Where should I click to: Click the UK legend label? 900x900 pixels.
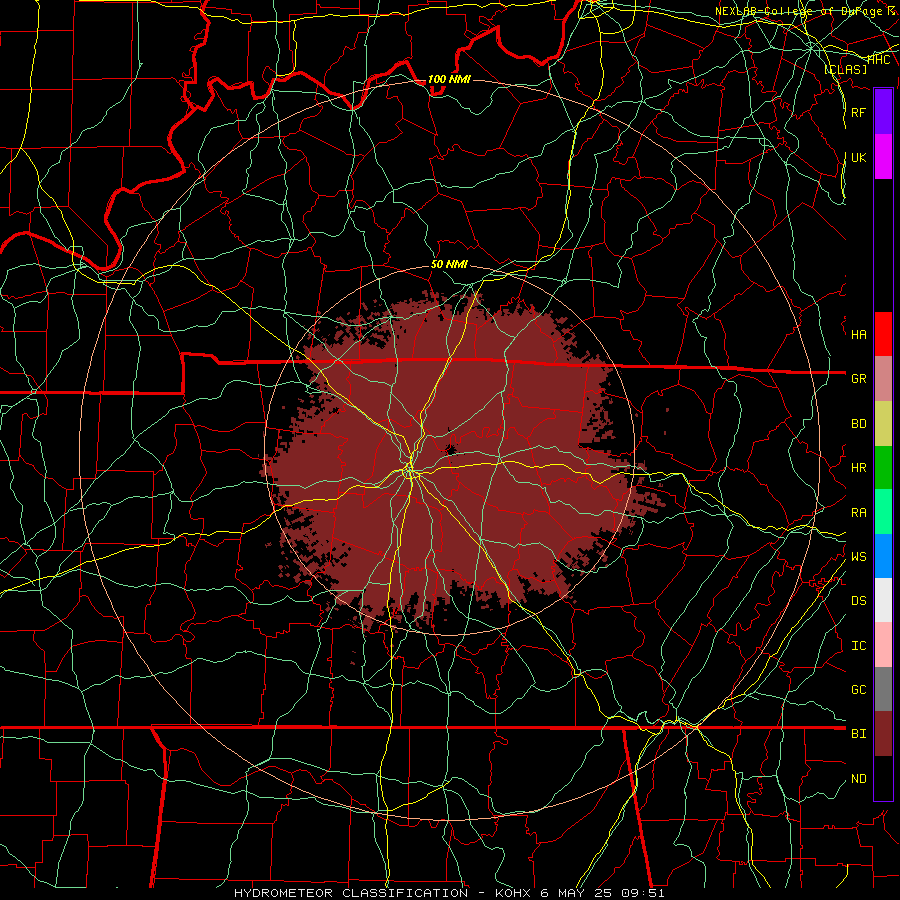[x=859, y=157]
